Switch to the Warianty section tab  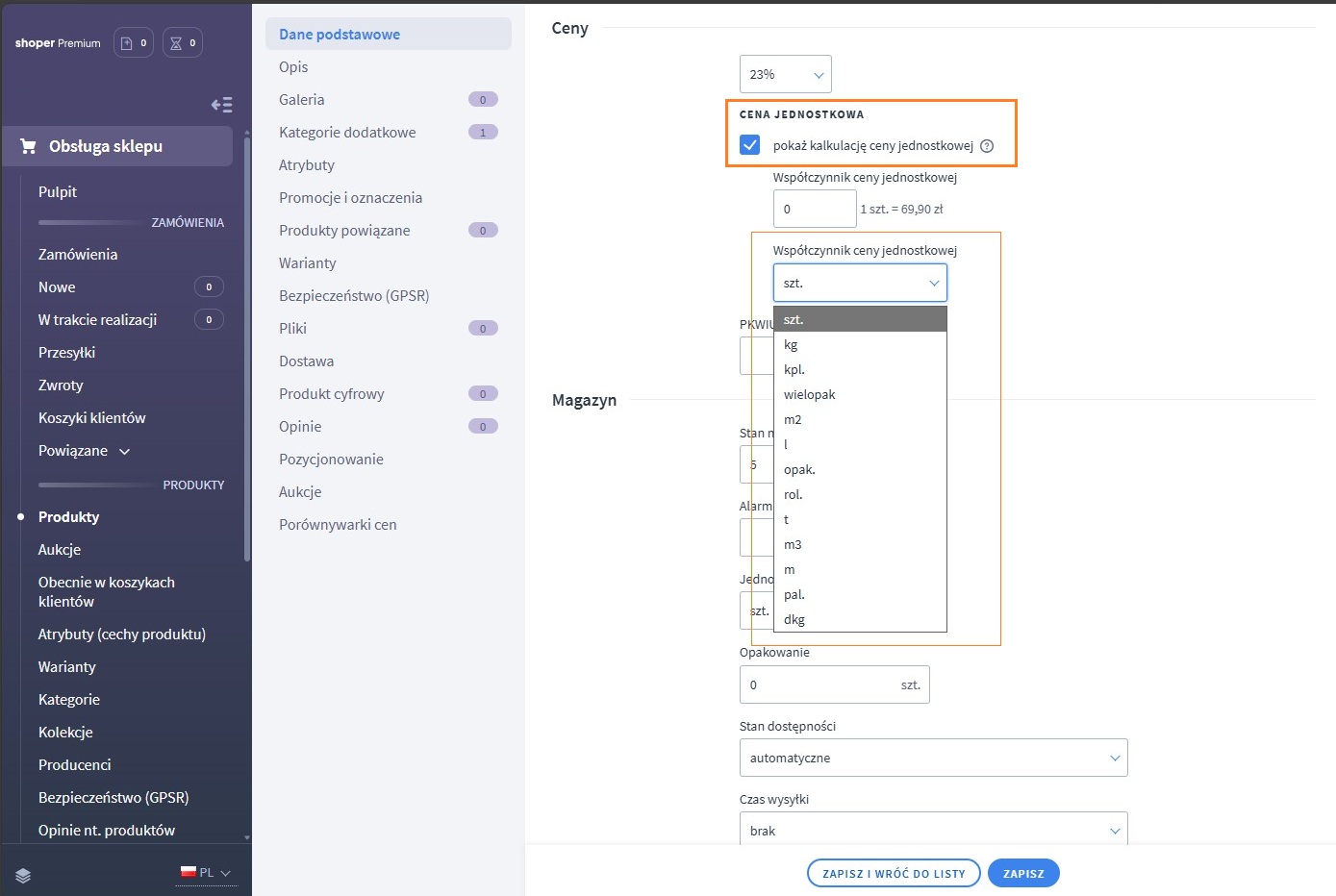(x=308, y=263)
